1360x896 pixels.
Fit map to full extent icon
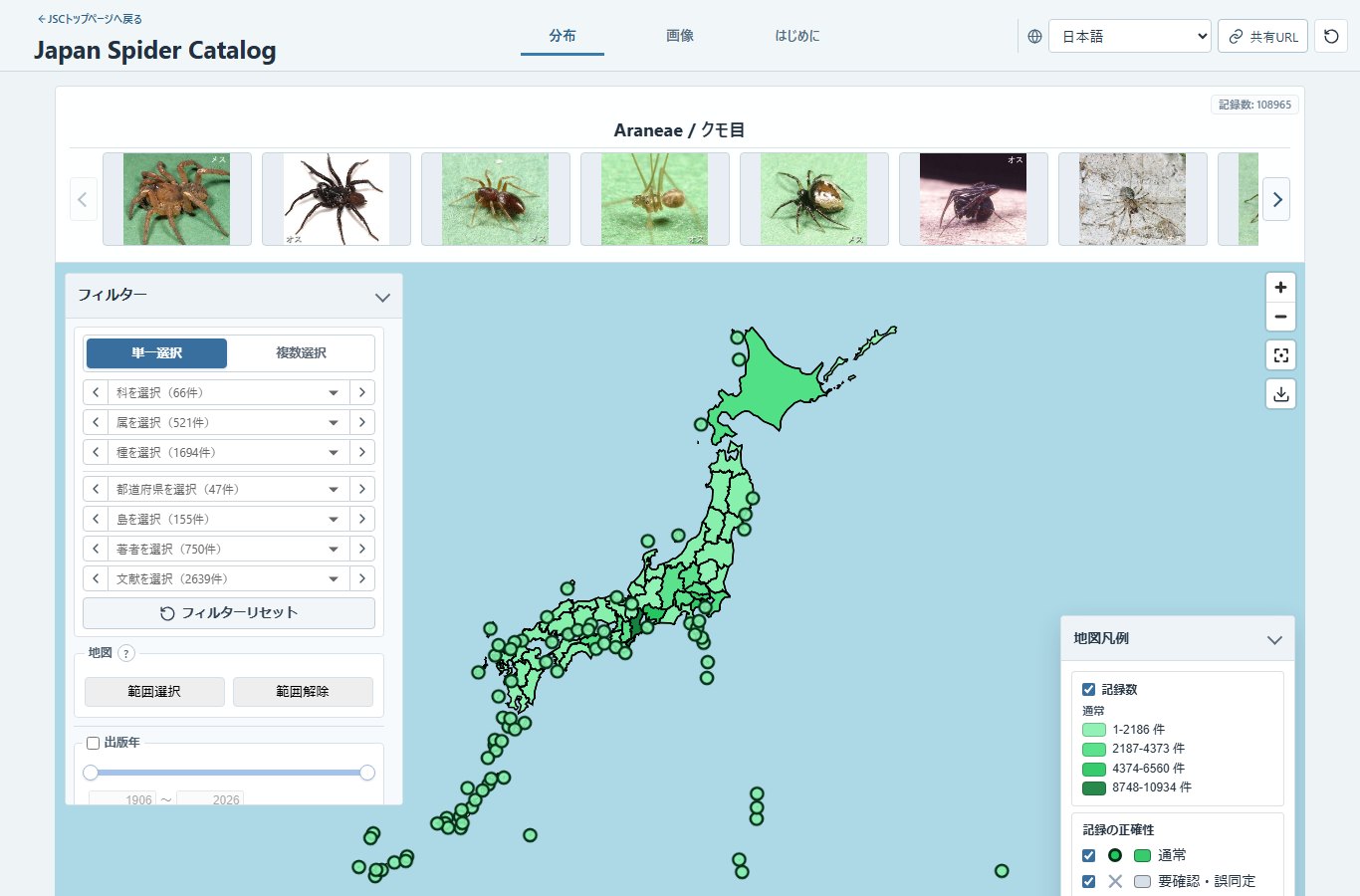click(1280, 355)
